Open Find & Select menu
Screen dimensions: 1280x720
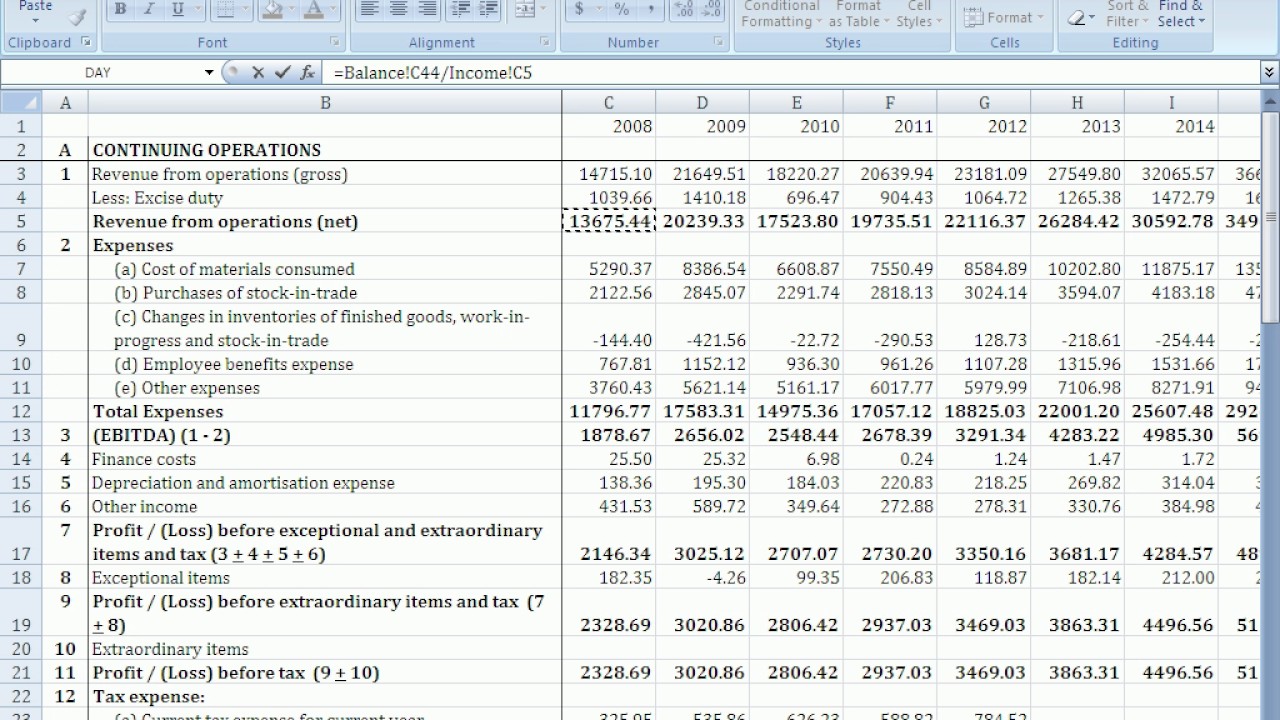coord(1181,14)
